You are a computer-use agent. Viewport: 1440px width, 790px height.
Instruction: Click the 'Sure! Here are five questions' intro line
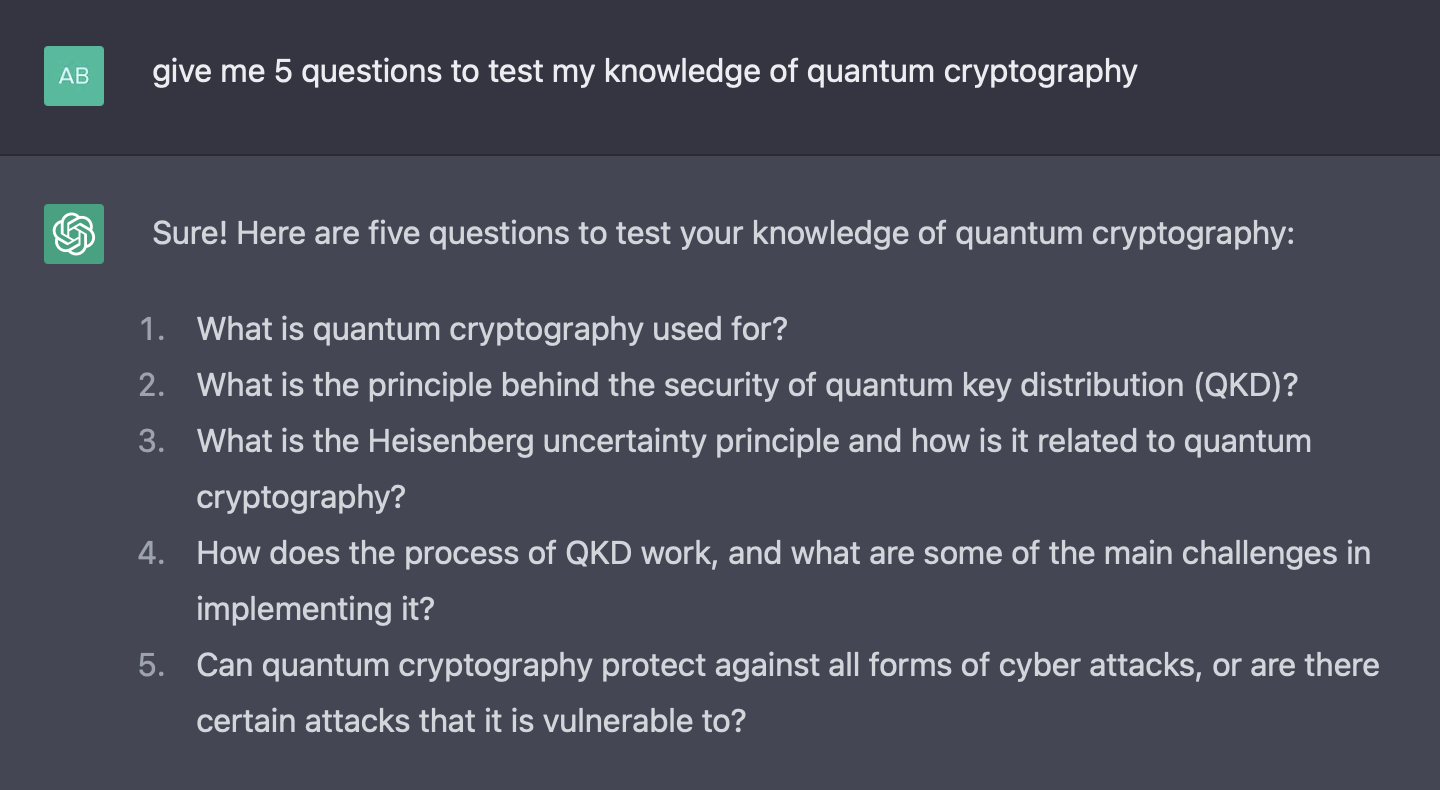pyautogui.click(x=723, y=234)
